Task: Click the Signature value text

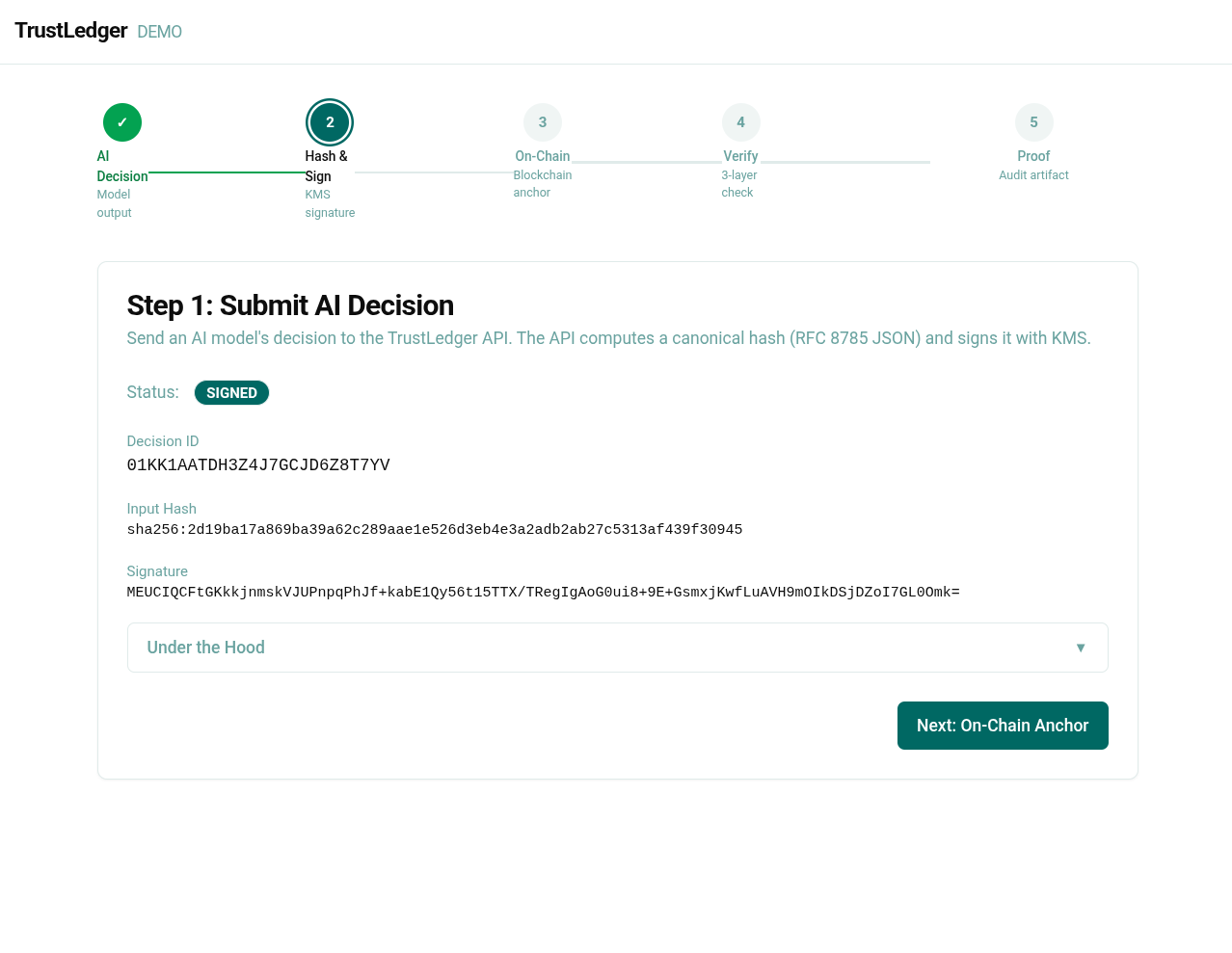Action: click(x=543, y=592)
